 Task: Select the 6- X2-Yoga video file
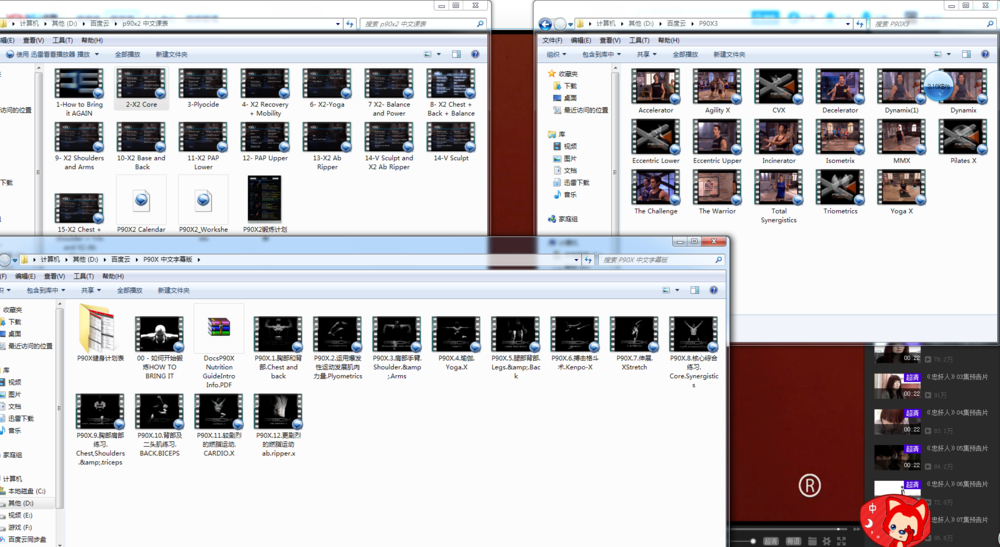327,88
